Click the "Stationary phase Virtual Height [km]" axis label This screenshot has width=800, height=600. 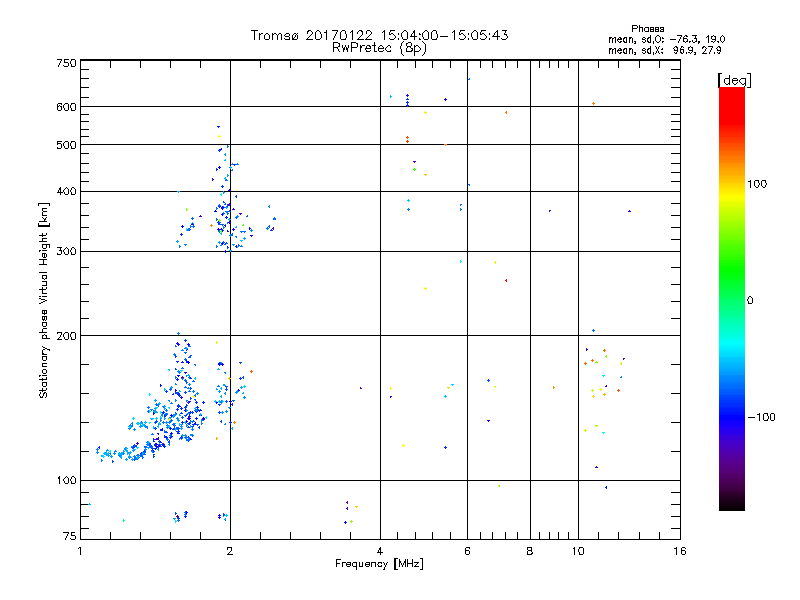pos(43,300)
